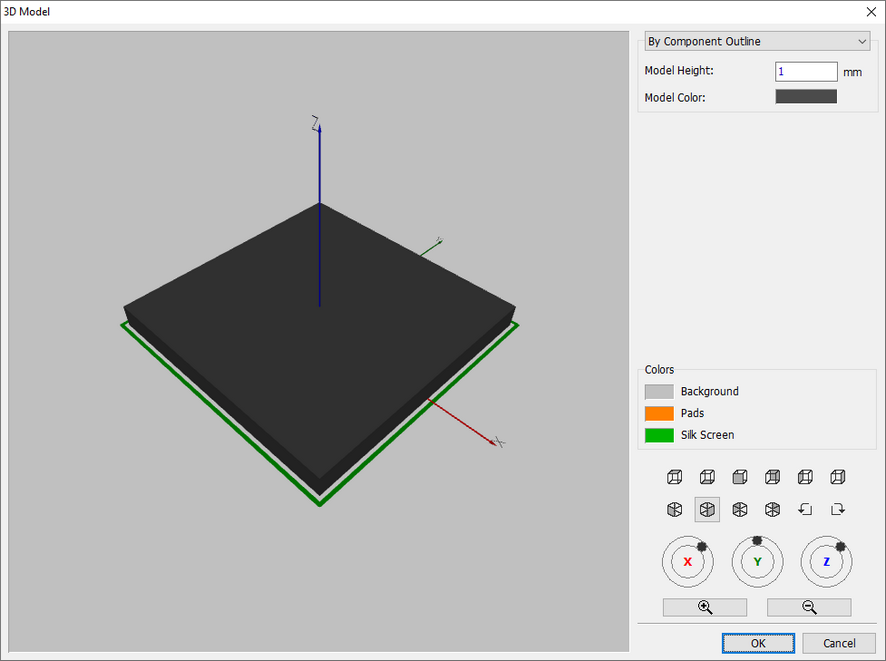Change the Background color swatch
Viewport: 886px width, 661px height.
[x=659, y=392]
